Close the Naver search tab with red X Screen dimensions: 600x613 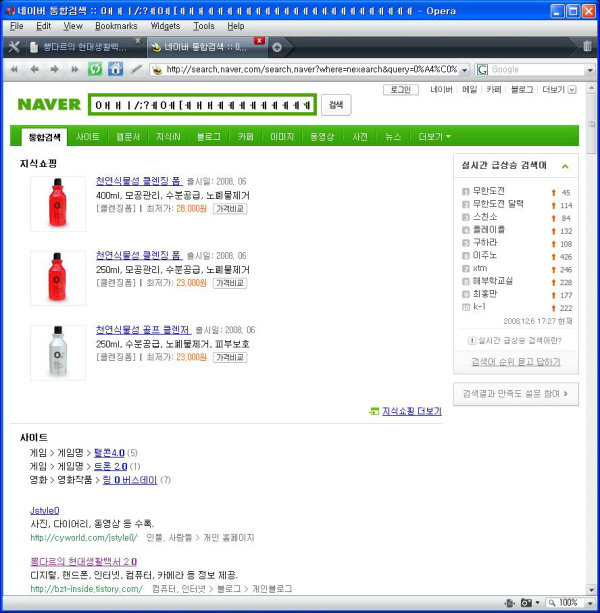[x=259, y=41]
